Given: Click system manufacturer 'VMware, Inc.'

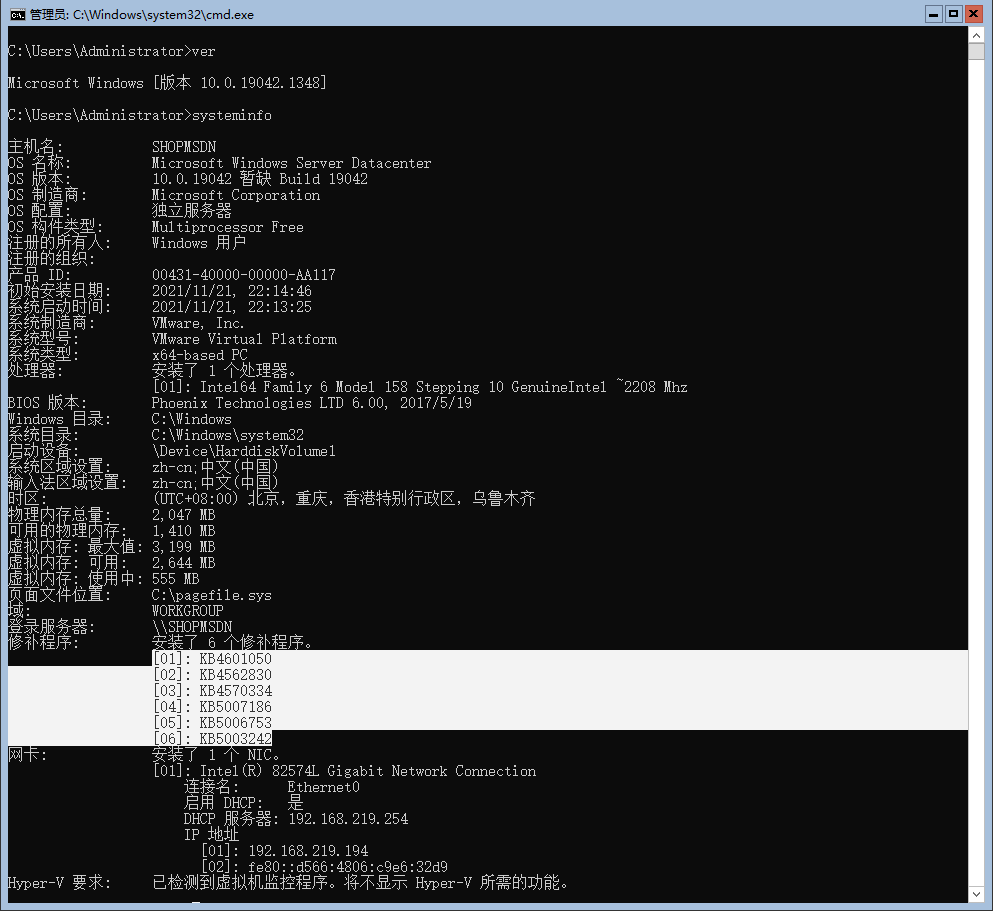Looking at the screenshot, I should [x=198, y=323].
